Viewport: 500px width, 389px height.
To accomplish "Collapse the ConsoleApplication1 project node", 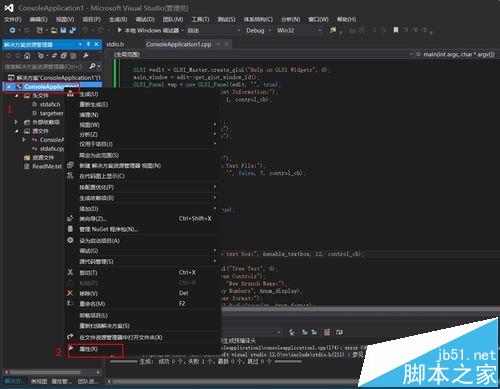I will [9, 87].
